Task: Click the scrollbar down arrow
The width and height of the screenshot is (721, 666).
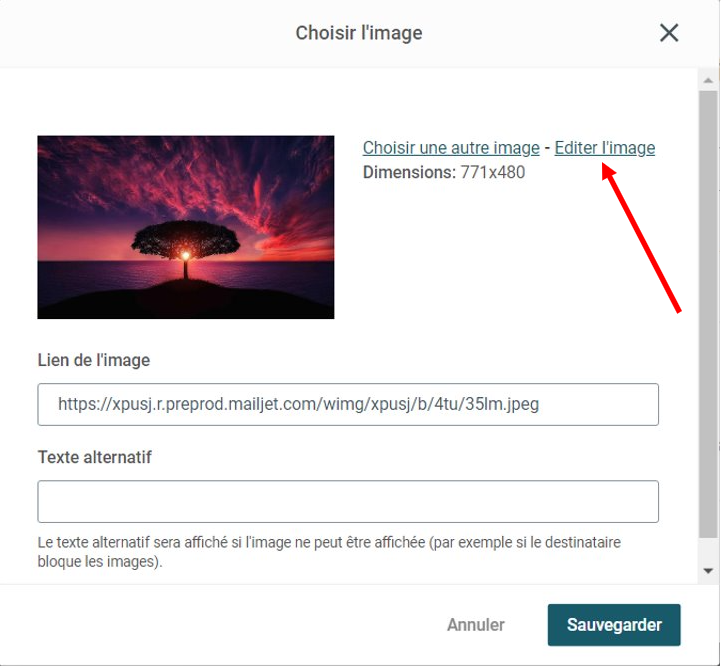Action: click(708, 571)
